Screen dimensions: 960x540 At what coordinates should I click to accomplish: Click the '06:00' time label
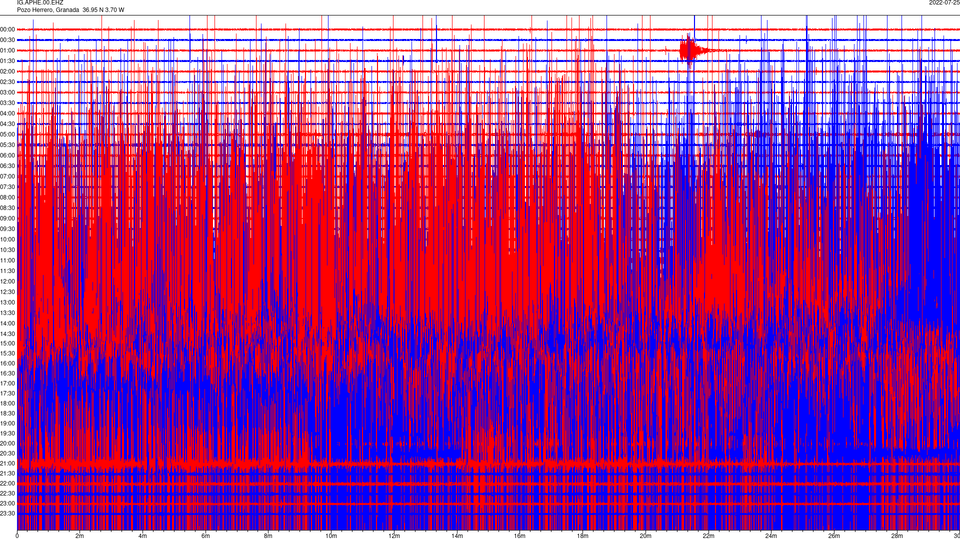tap(7, 156)
